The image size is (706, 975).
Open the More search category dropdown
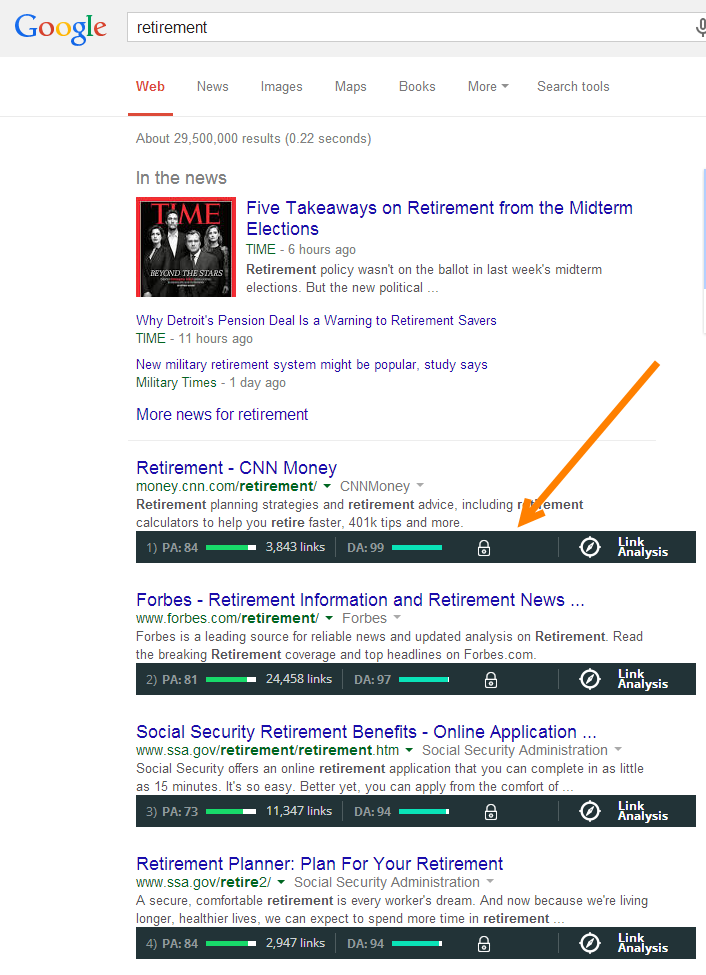[x=488, y=86]
